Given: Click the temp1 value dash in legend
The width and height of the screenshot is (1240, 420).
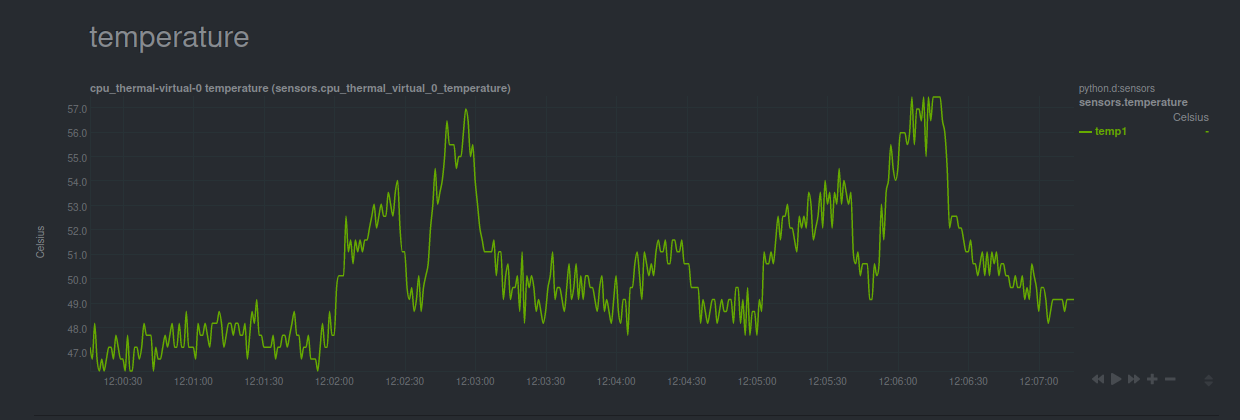Looking at the screenshot, I should pyautogui.click(x=1207, y=132).
